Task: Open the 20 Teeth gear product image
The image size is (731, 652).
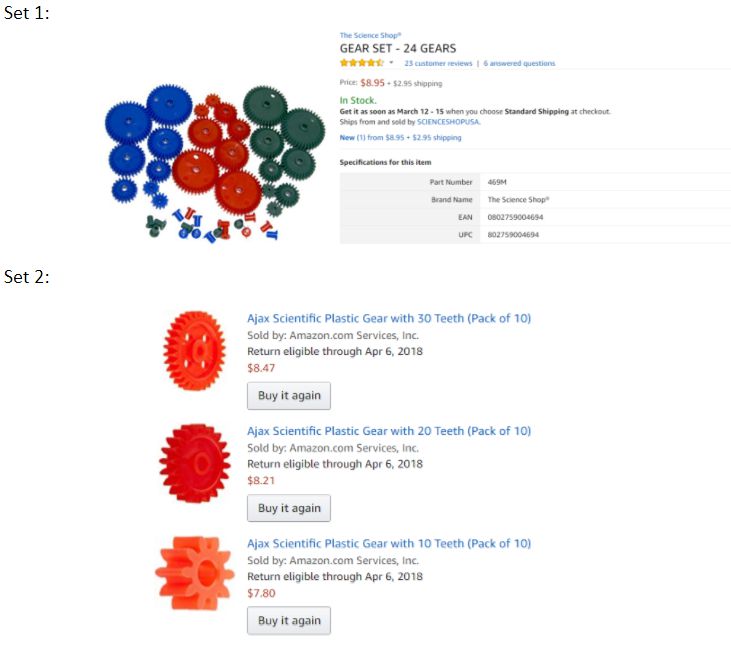Action: coord(195,463)
